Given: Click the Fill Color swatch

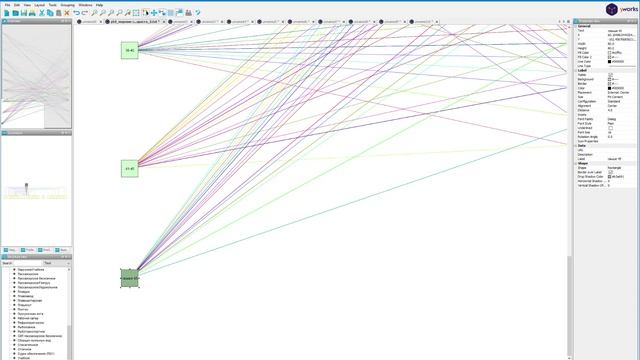Looking at the screenshot, I should coord(609,53).
